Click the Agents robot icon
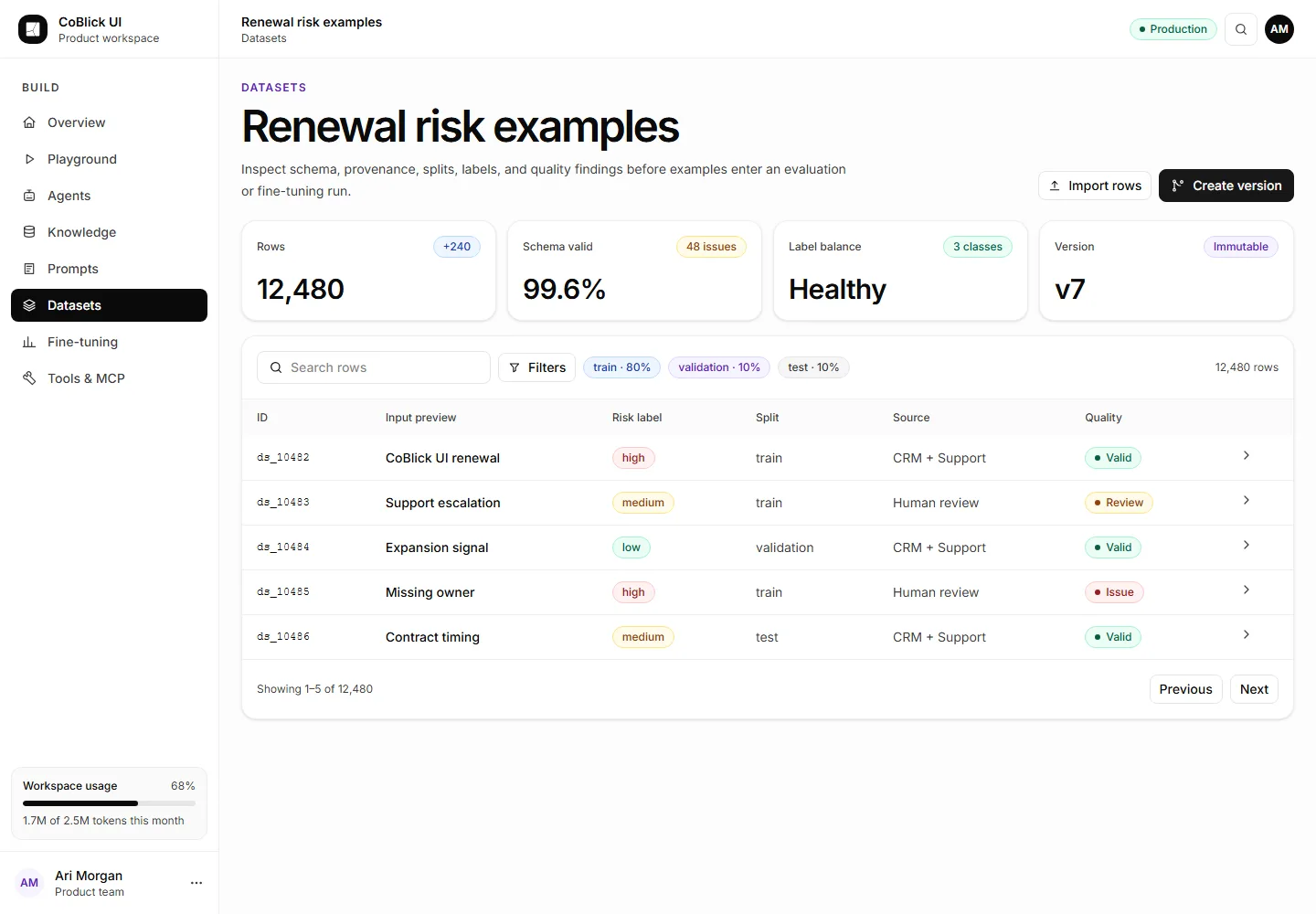The width and height of the screenshot is (1316, 914). coord(29,196)
